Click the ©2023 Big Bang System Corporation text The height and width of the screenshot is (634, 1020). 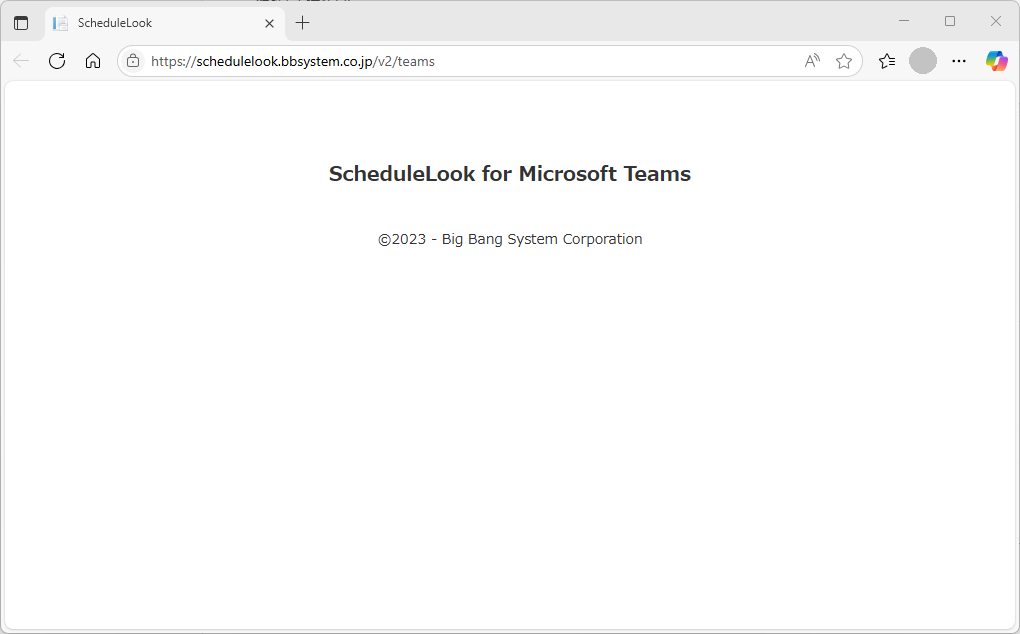click(510, 239)
